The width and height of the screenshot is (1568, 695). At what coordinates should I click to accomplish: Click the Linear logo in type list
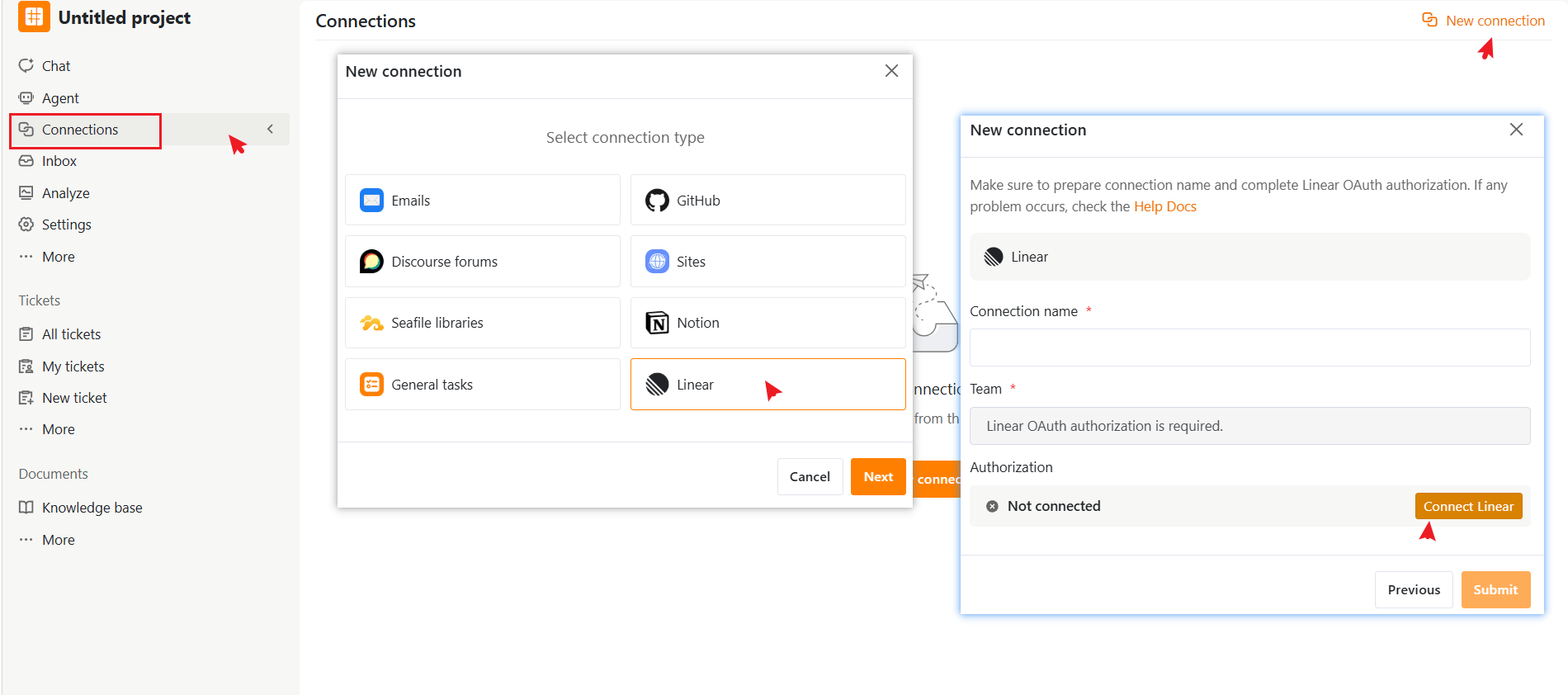[657, 385]
